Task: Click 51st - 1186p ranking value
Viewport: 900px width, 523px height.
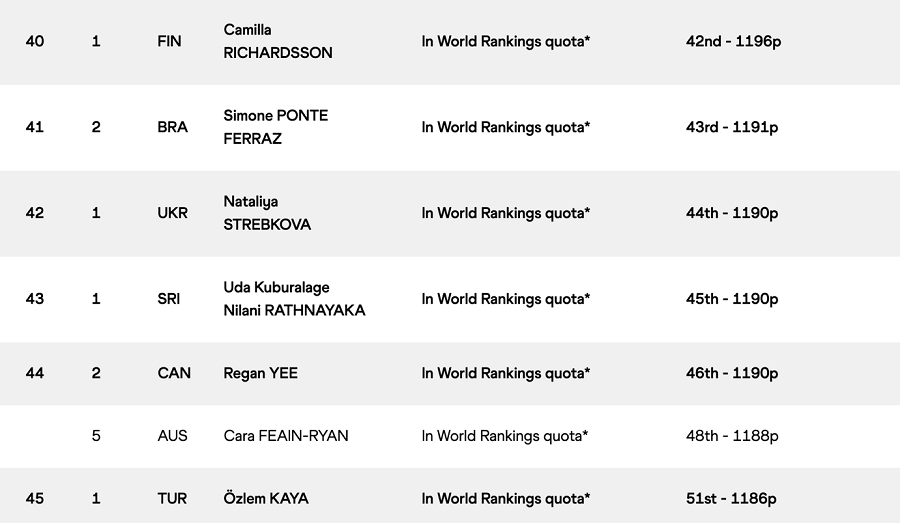Action: pos(731,498)
